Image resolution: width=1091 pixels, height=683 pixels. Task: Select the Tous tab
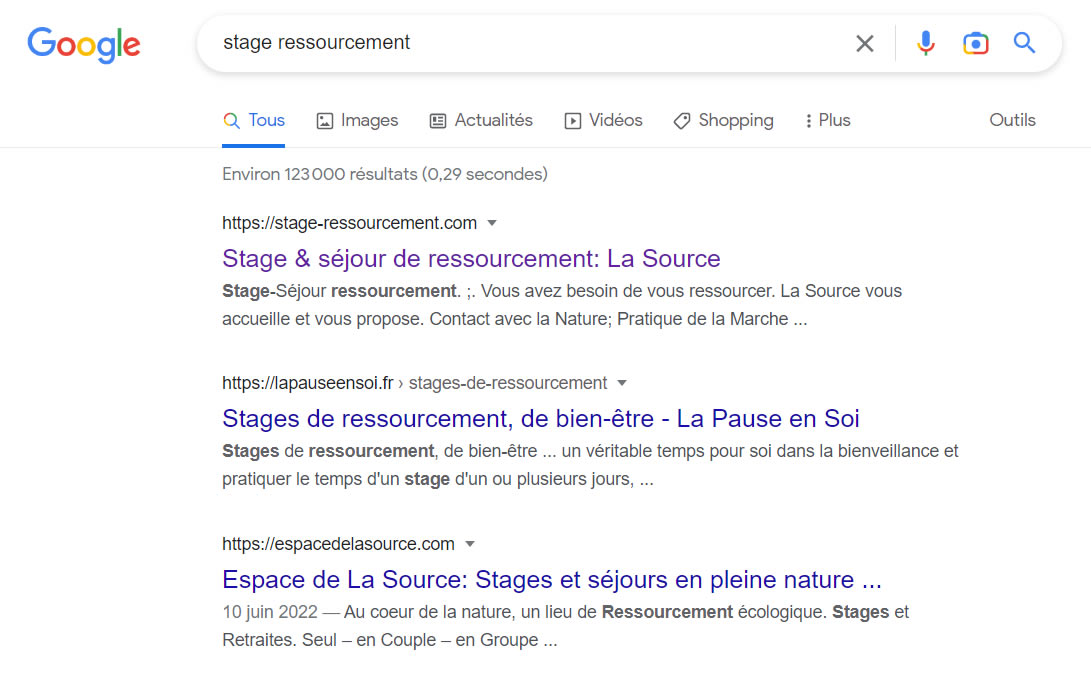tap(254, 121)
